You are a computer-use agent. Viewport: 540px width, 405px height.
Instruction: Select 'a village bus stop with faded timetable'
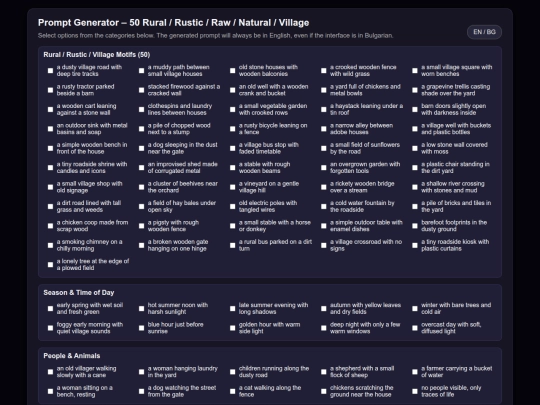233,148
